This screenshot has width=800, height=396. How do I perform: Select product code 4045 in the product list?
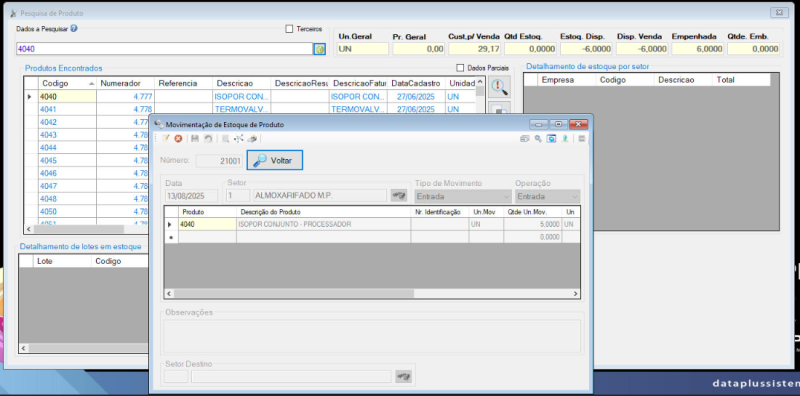point(67,160)
